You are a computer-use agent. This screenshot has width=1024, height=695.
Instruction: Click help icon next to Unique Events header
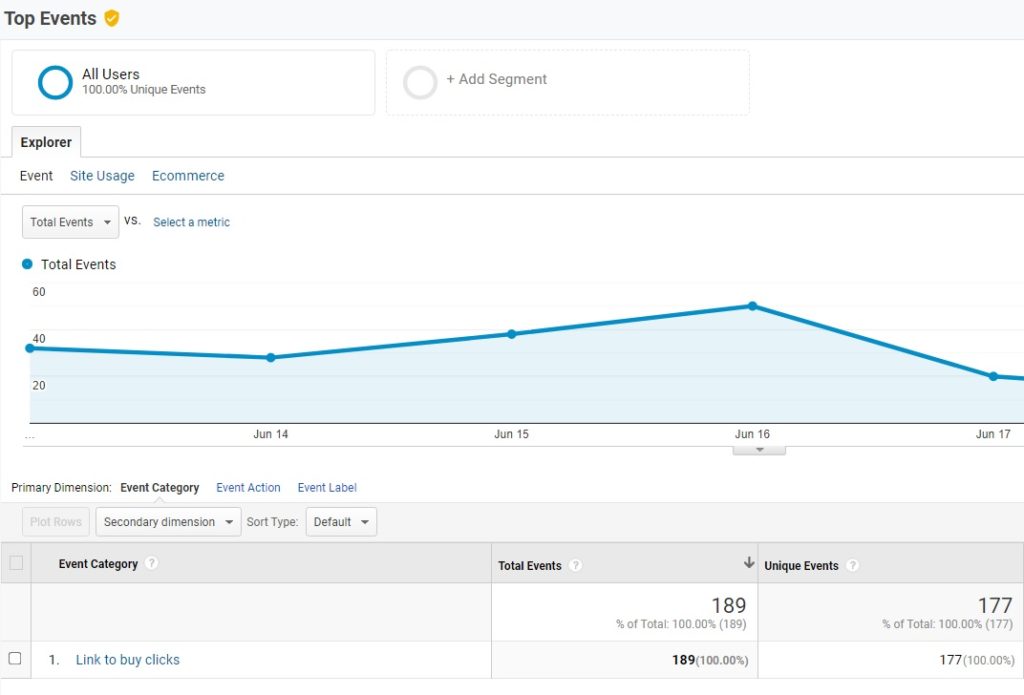click(852, 565)
